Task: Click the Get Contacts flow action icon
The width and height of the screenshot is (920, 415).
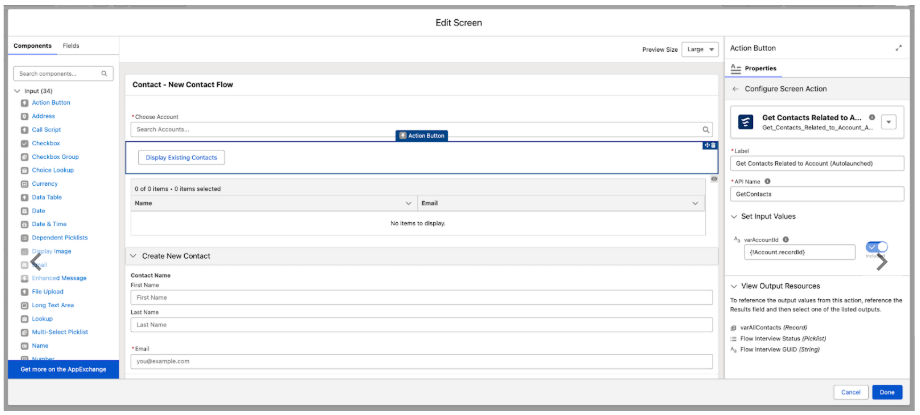Action: pos(745,122)
